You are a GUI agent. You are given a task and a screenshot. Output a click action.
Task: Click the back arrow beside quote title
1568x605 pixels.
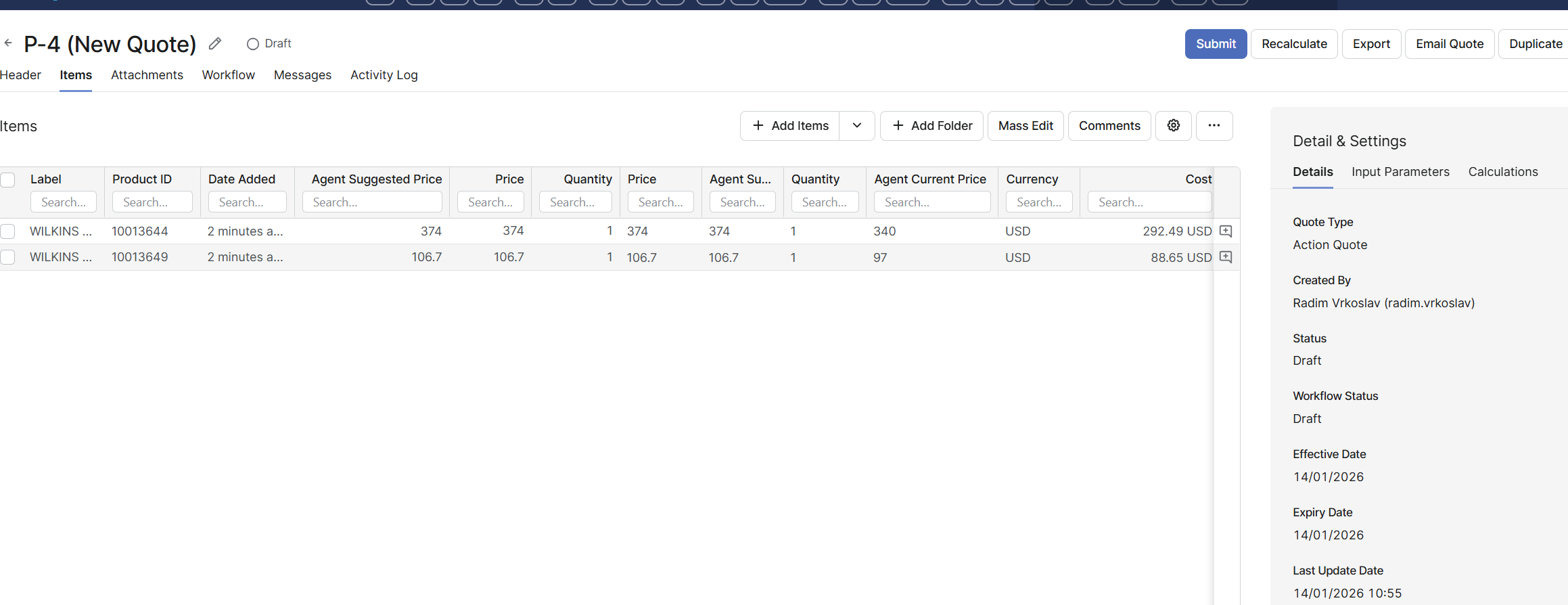pos(8,43)
